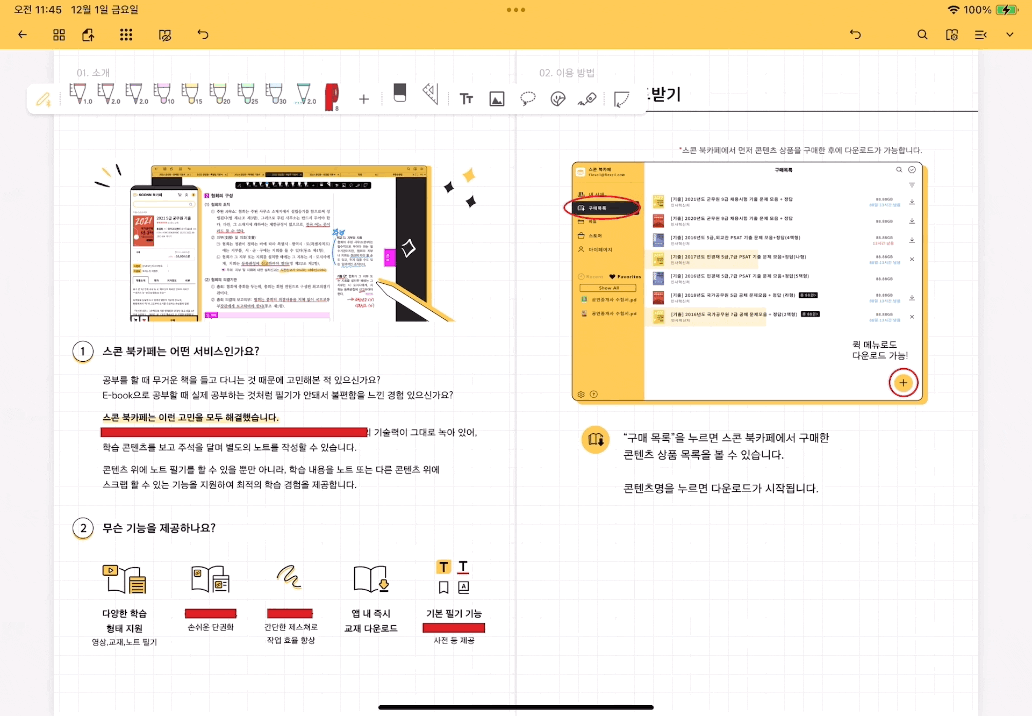Select the lasso selection tool

527,99
